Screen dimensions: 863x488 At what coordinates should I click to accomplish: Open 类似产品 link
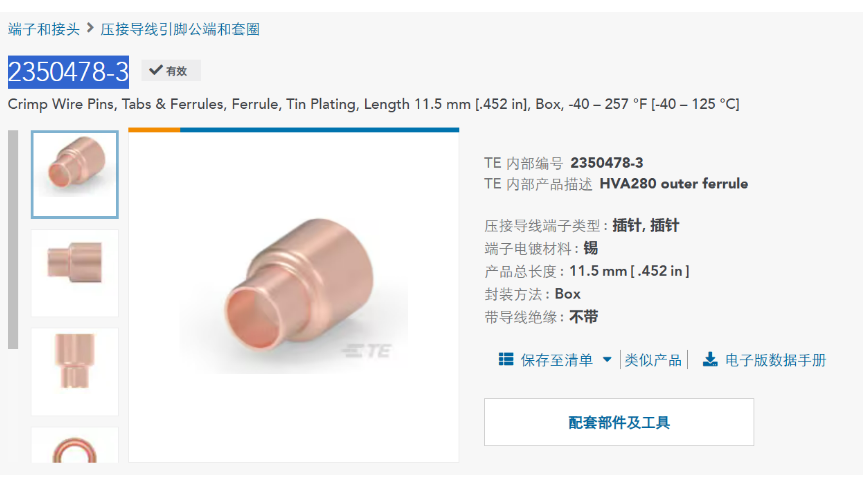pos(653,360)
